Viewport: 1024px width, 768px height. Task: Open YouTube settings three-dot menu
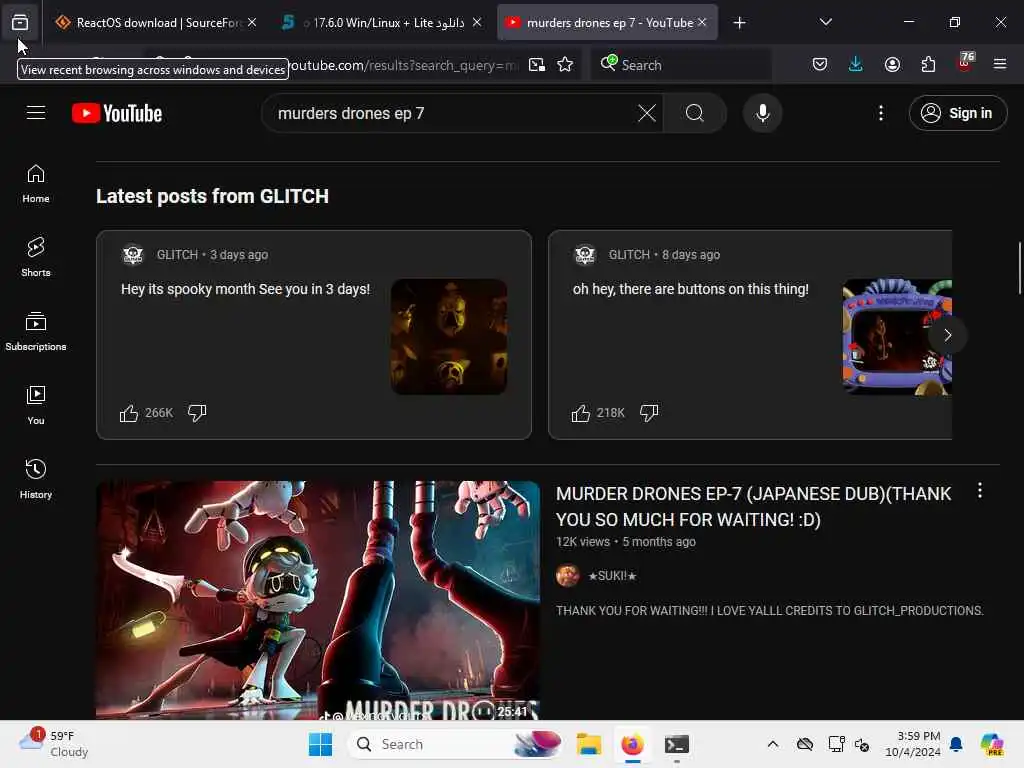pyautogui.click(x=880, y=114)
